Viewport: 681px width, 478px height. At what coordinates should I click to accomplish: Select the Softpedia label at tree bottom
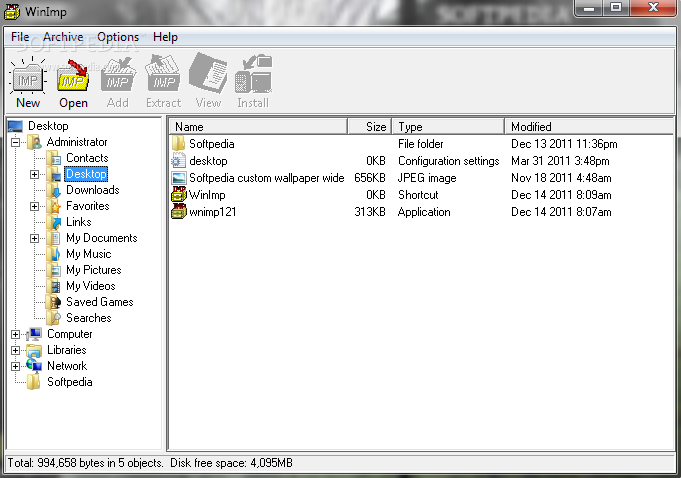point(69,382)
